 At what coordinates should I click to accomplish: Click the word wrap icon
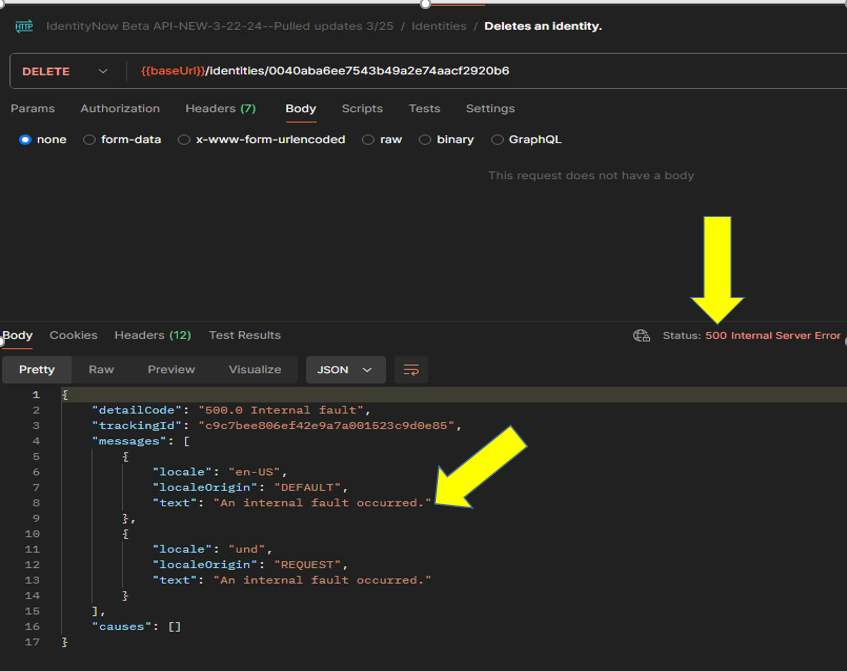point(411,370)
